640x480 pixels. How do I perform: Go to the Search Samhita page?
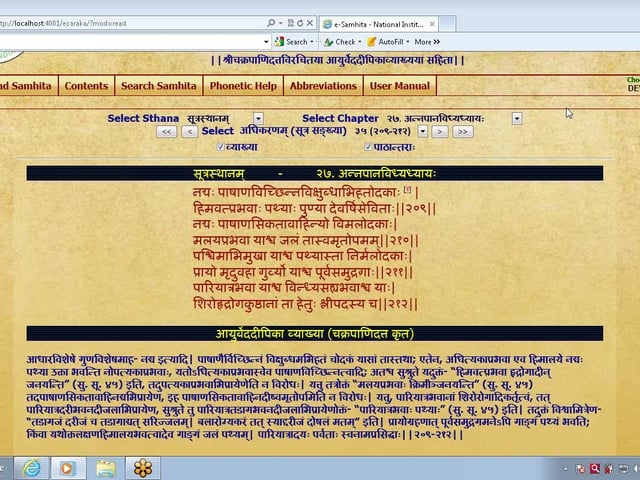158,86
